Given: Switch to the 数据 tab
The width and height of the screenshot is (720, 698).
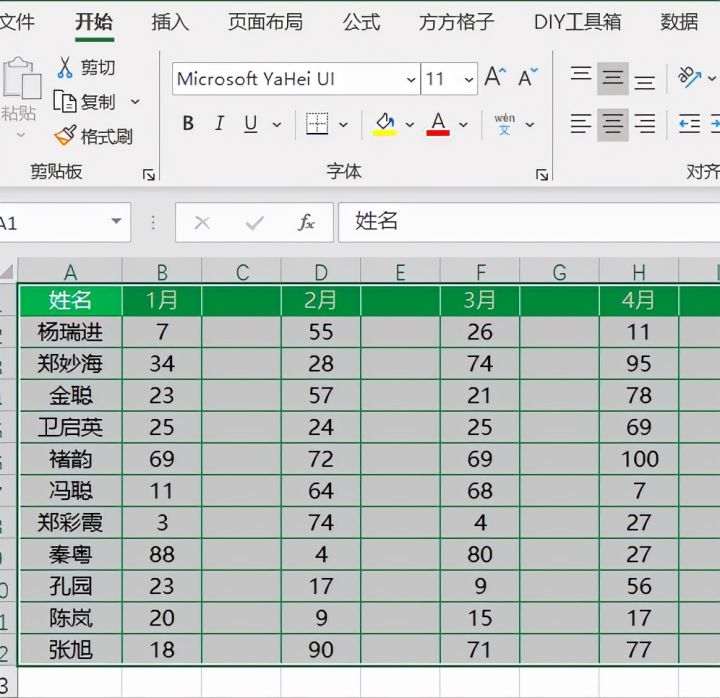Looking at the screenshot, I should click(x=679, y=22).
